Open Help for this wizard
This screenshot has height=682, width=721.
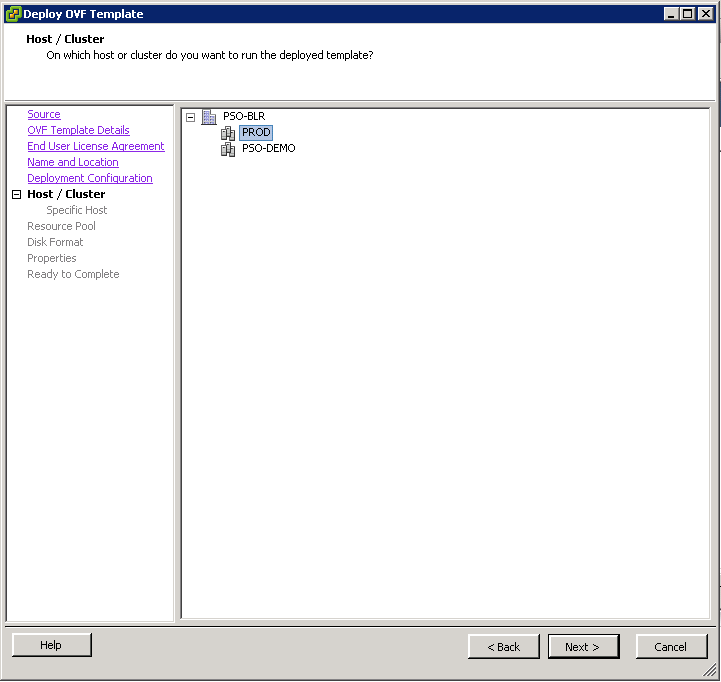pyautogui.click(x=51, y=646)
